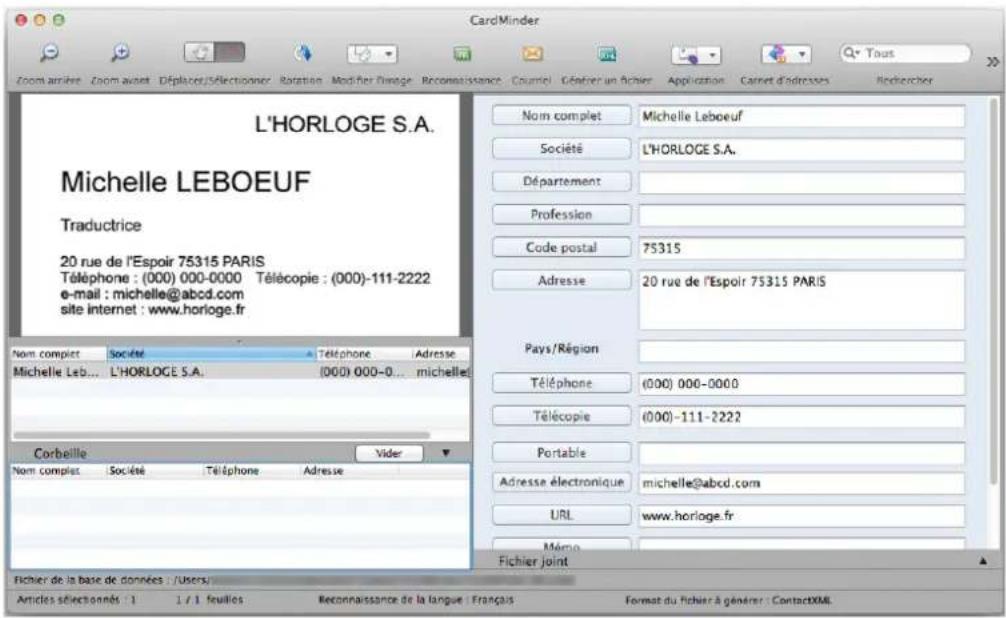Click the empty Portable input field
Screen dimensions: 1006x618
click(801, 454)
